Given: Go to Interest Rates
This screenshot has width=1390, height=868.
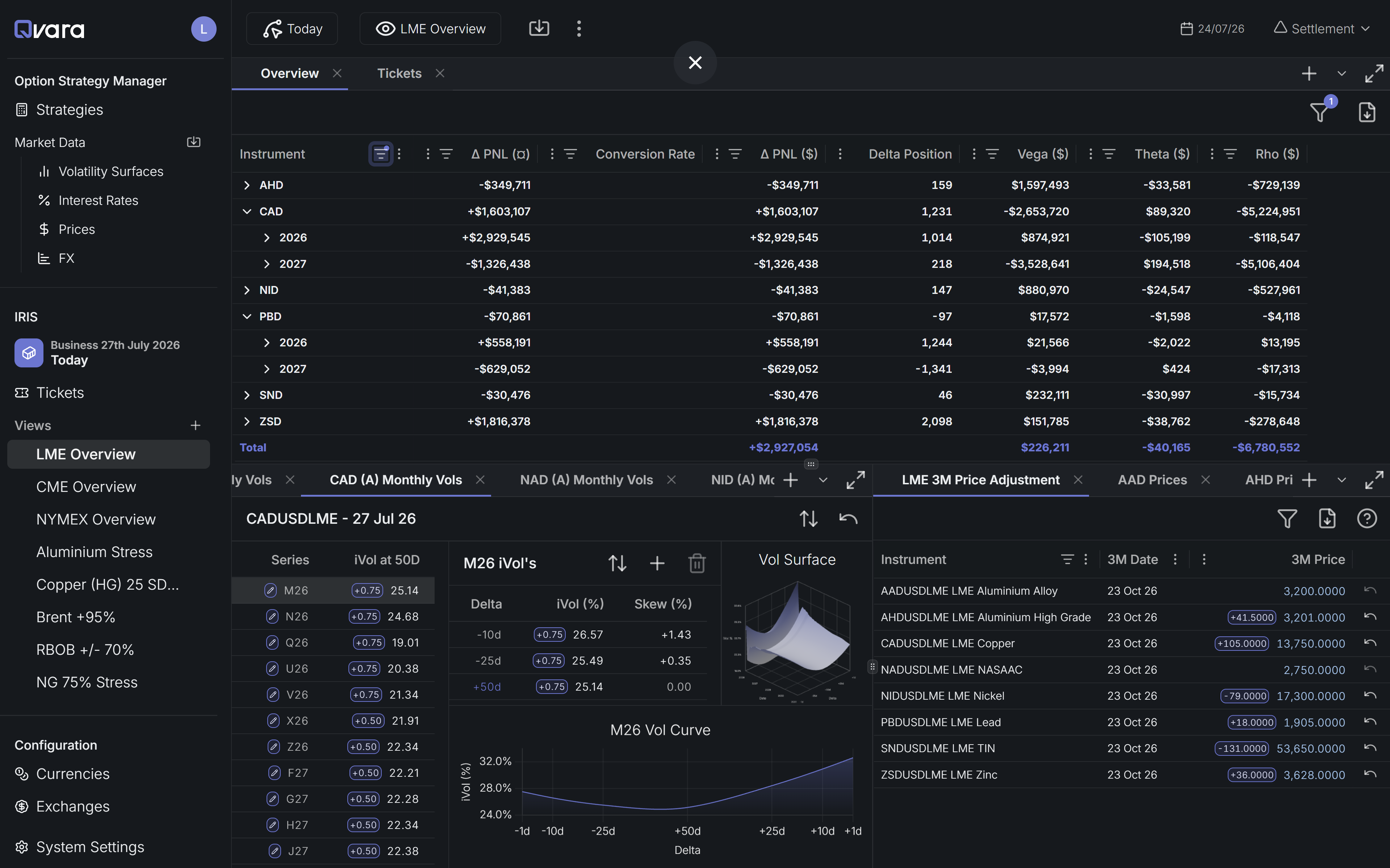Looking at the screenshot, I should [98, 201].
